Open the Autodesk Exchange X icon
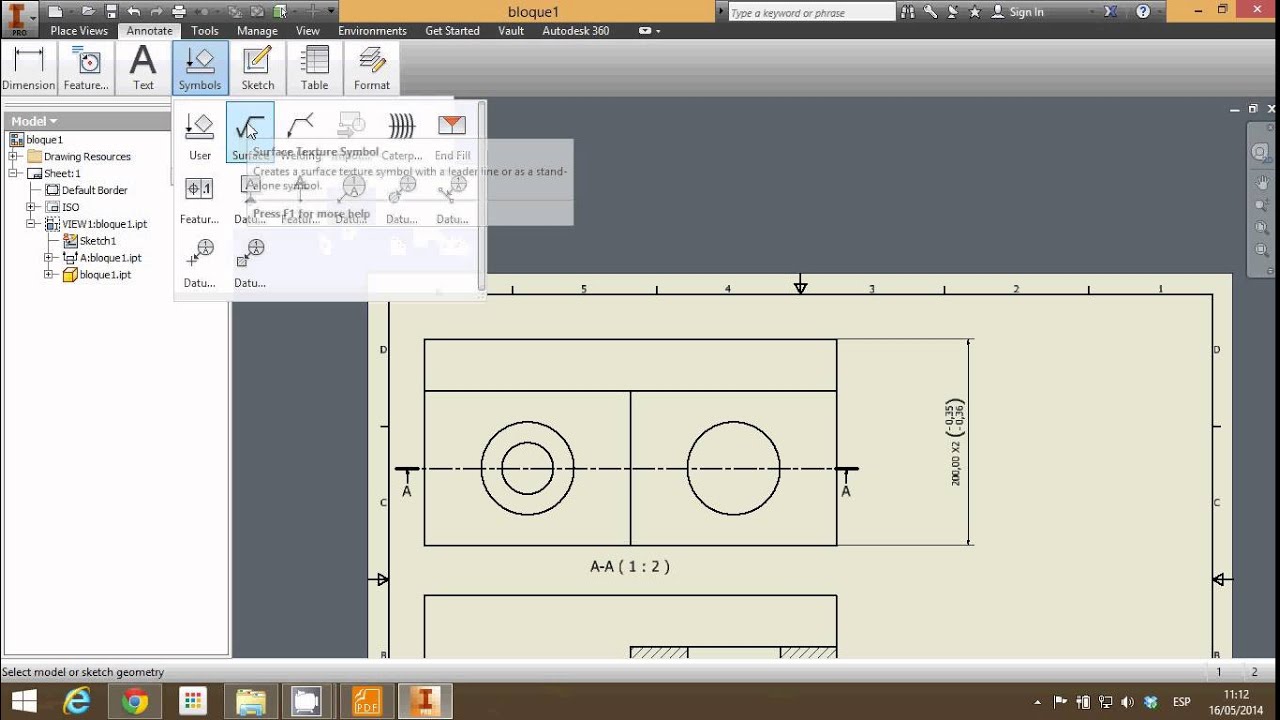1280x720 pixels. pyautogui.click(x=1110, y=12)
